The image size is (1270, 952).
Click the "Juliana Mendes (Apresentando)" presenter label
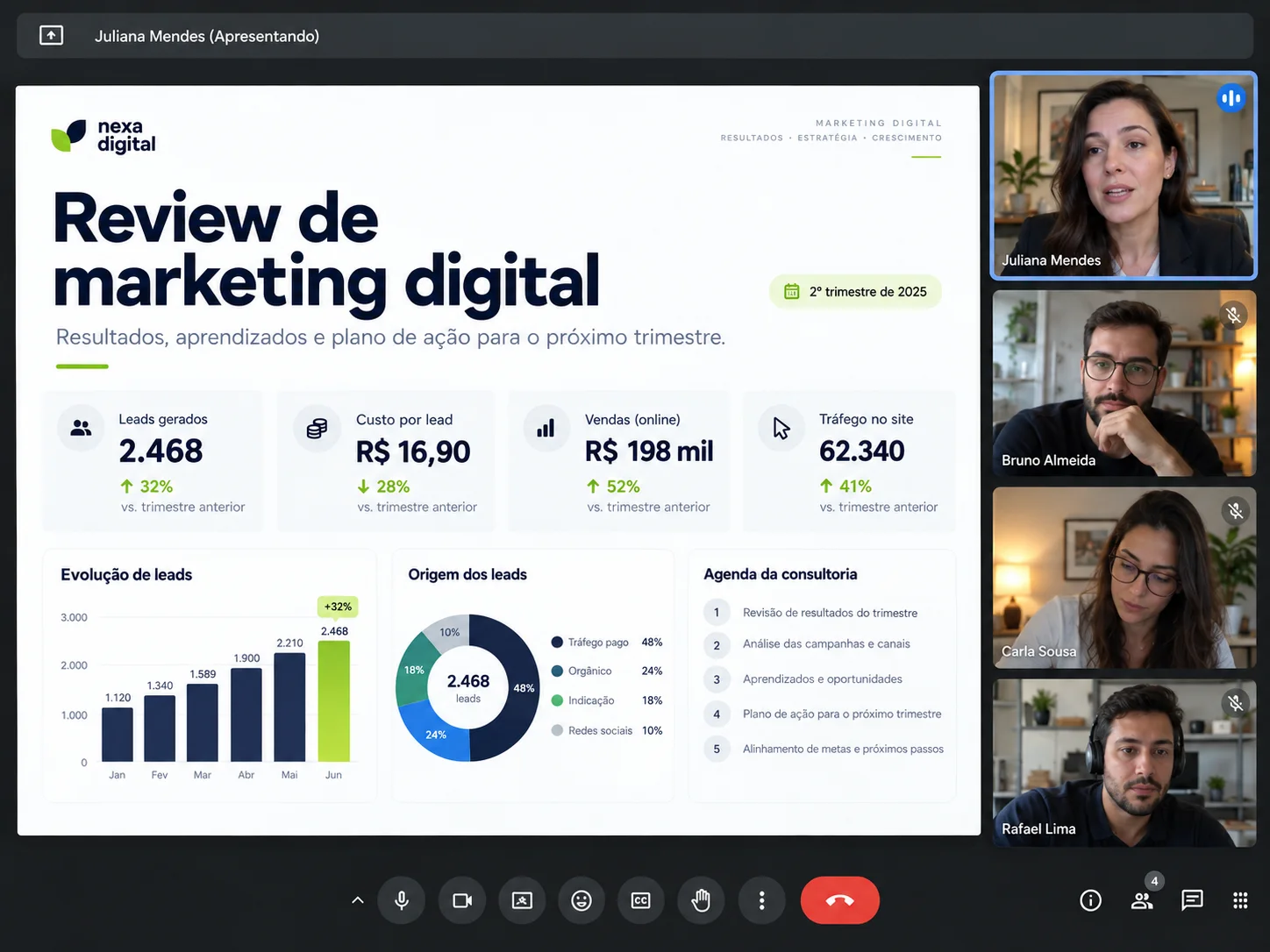pos(207,36)
